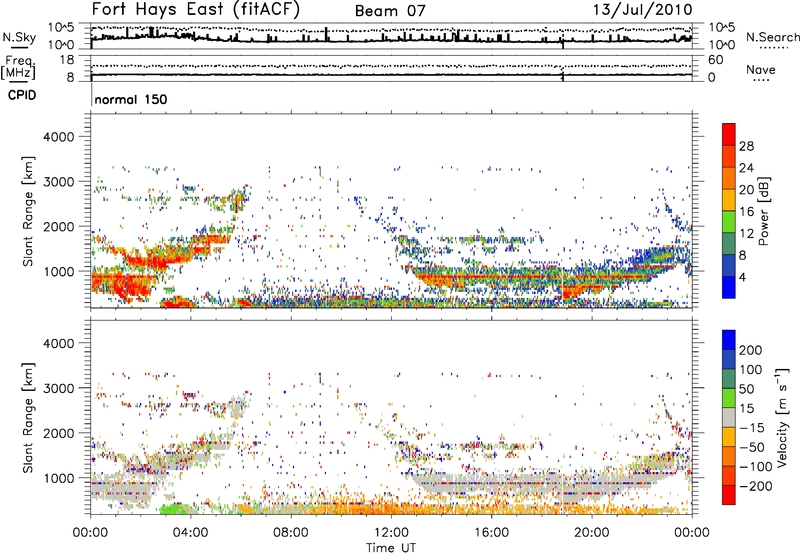Select the "08:00" time axis label
Screen dimensions: 800x554
coord(291,532)
